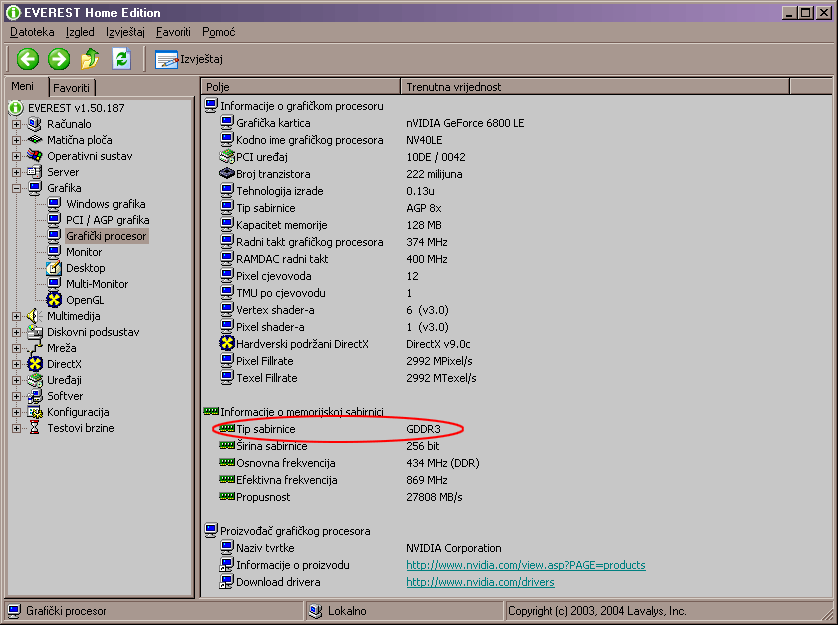838x625 pixels.
Task: Click the green Back arrow icon
Action: 28,59
